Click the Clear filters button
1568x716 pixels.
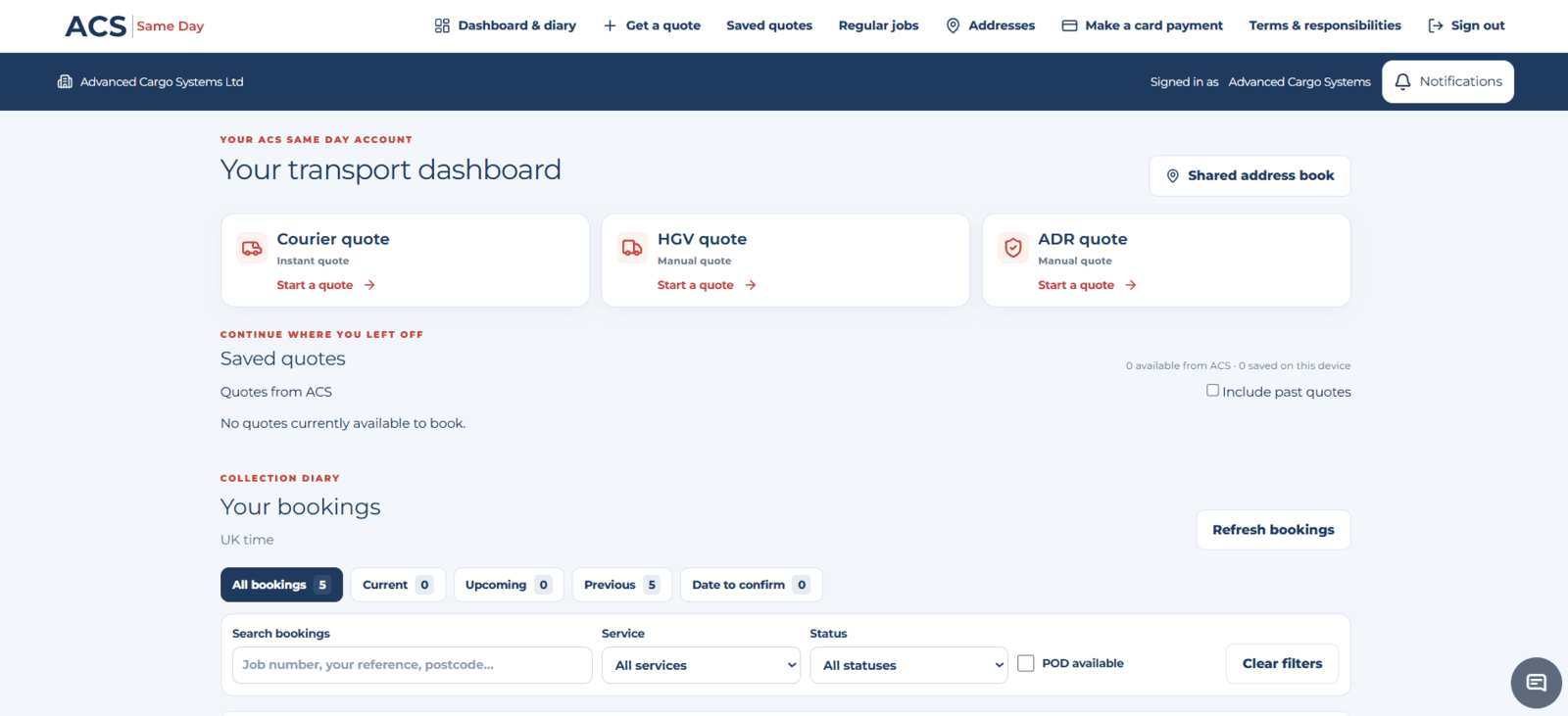(x=1282, y=664)
